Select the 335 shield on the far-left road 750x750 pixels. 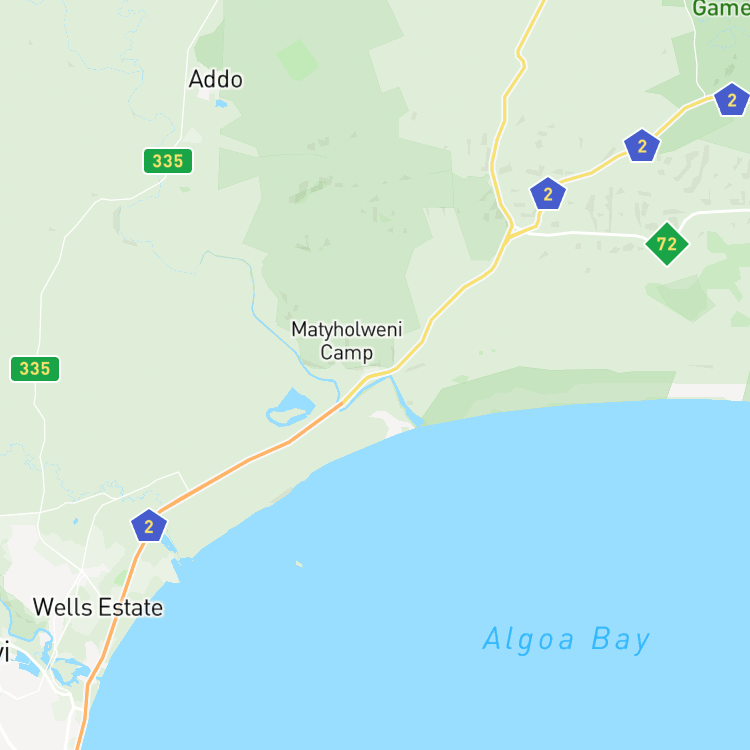click(x=35, y=369)
